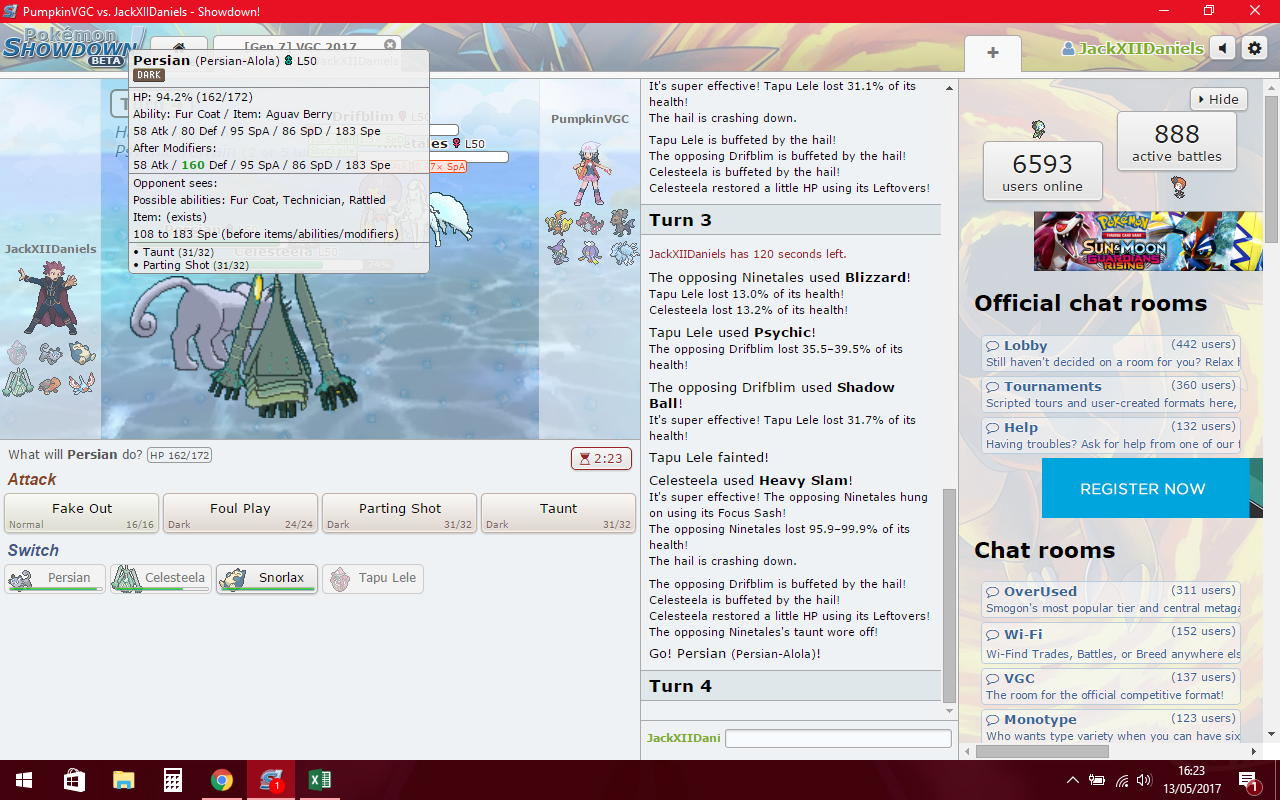Click the Persian switch button
The height and width of the screenshot is (800, 1280).
(54, 578)
